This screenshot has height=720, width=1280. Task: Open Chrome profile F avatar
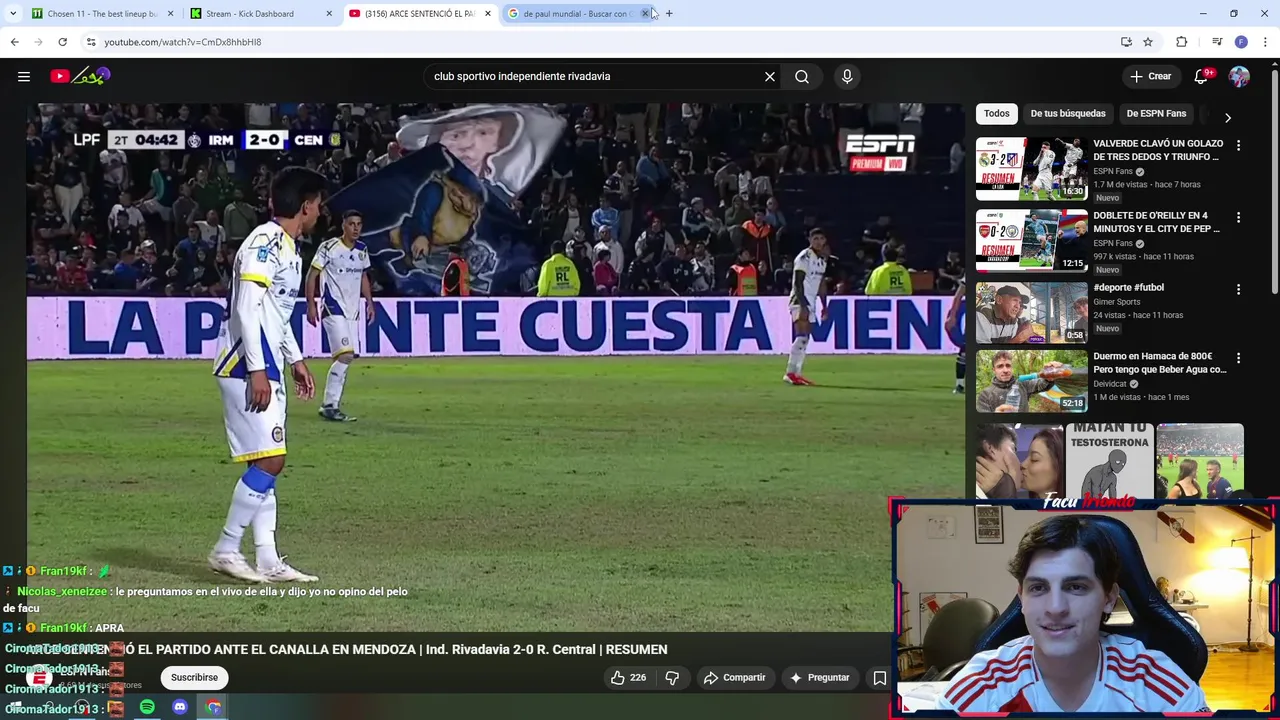click(x=1241, y=42)
